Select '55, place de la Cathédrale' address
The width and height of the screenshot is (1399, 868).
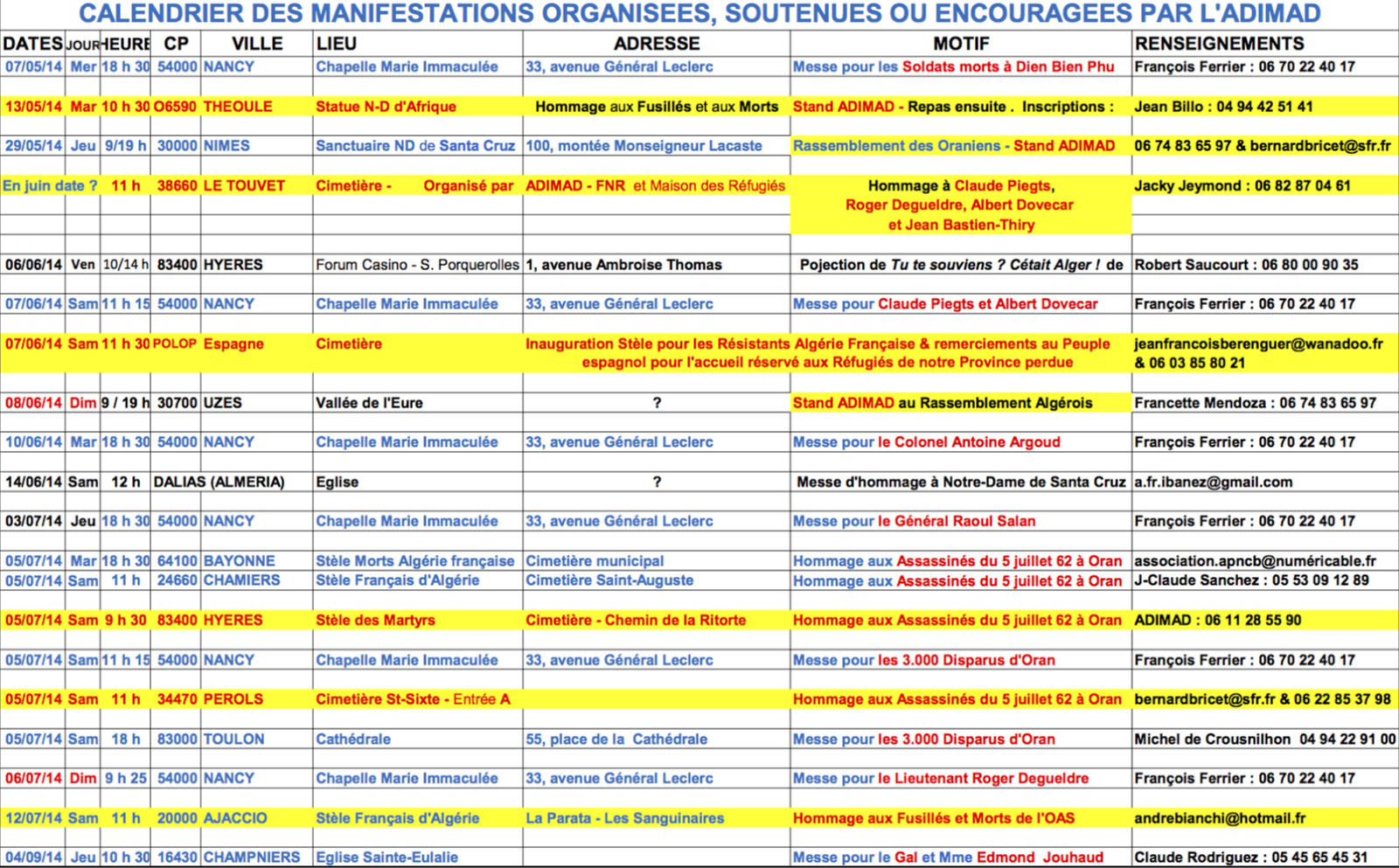click(616, 739)
